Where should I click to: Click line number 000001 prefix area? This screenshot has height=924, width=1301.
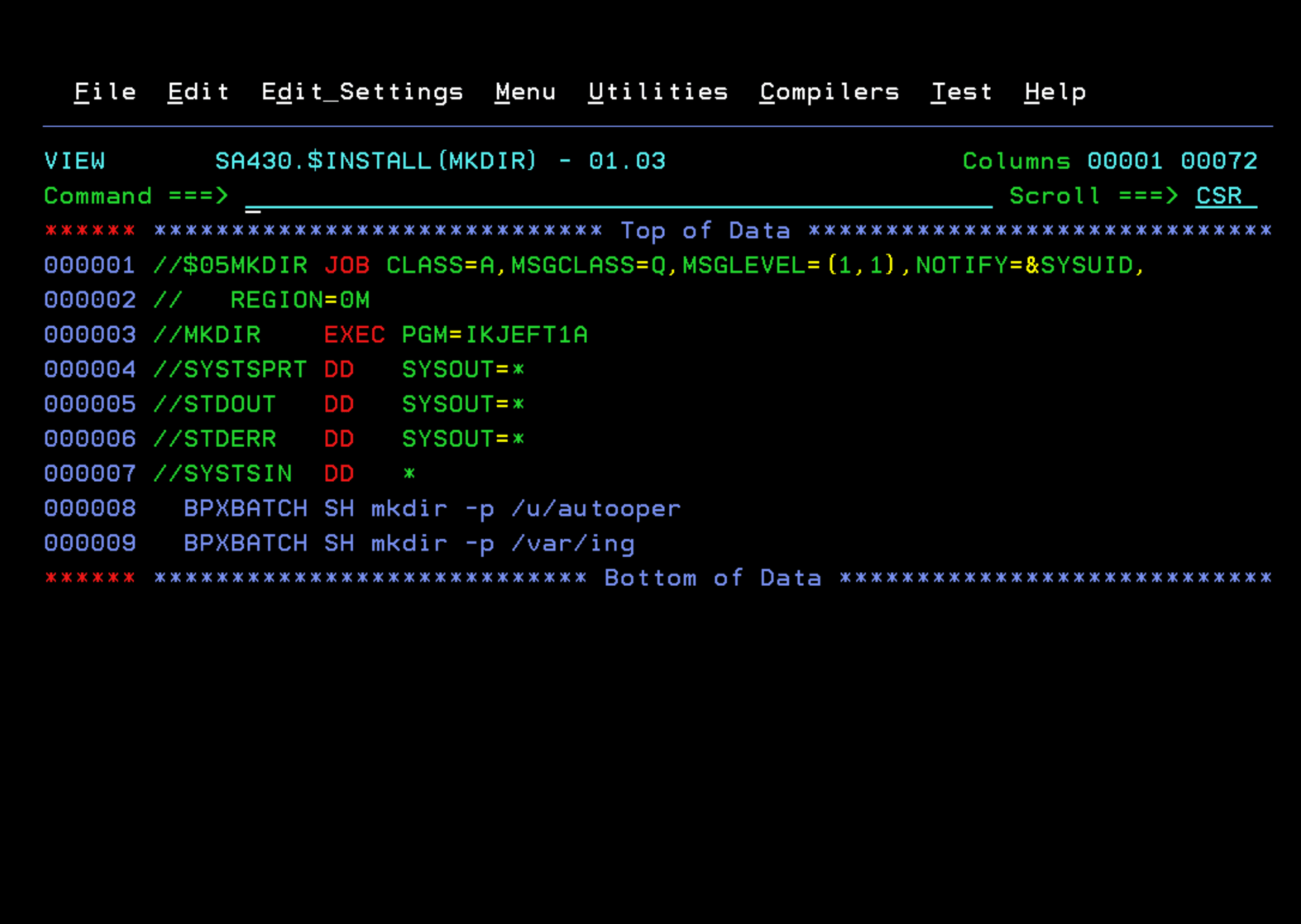[90, 266]
